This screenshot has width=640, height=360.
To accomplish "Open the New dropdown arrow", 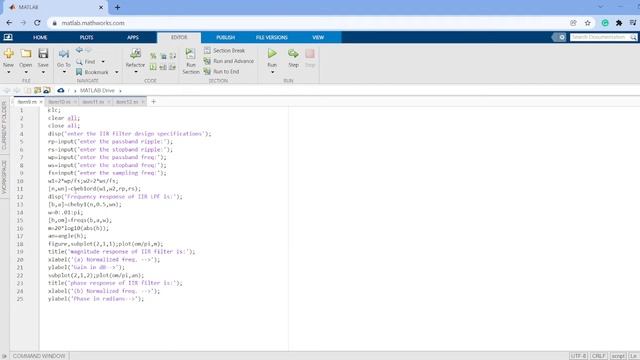I will pyautogui.click(x=9, y=72).
